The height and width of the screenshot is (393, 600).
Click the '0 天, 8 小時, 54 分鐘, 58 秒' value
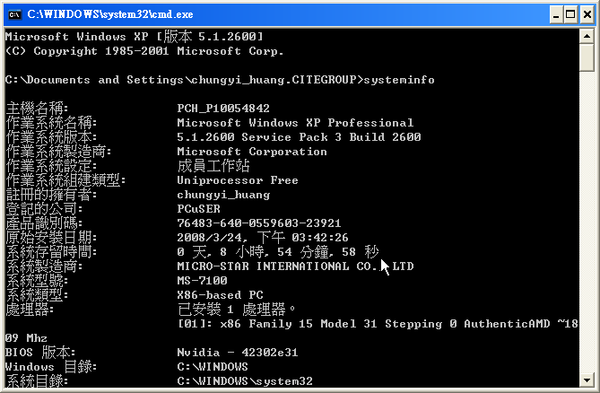278,252
